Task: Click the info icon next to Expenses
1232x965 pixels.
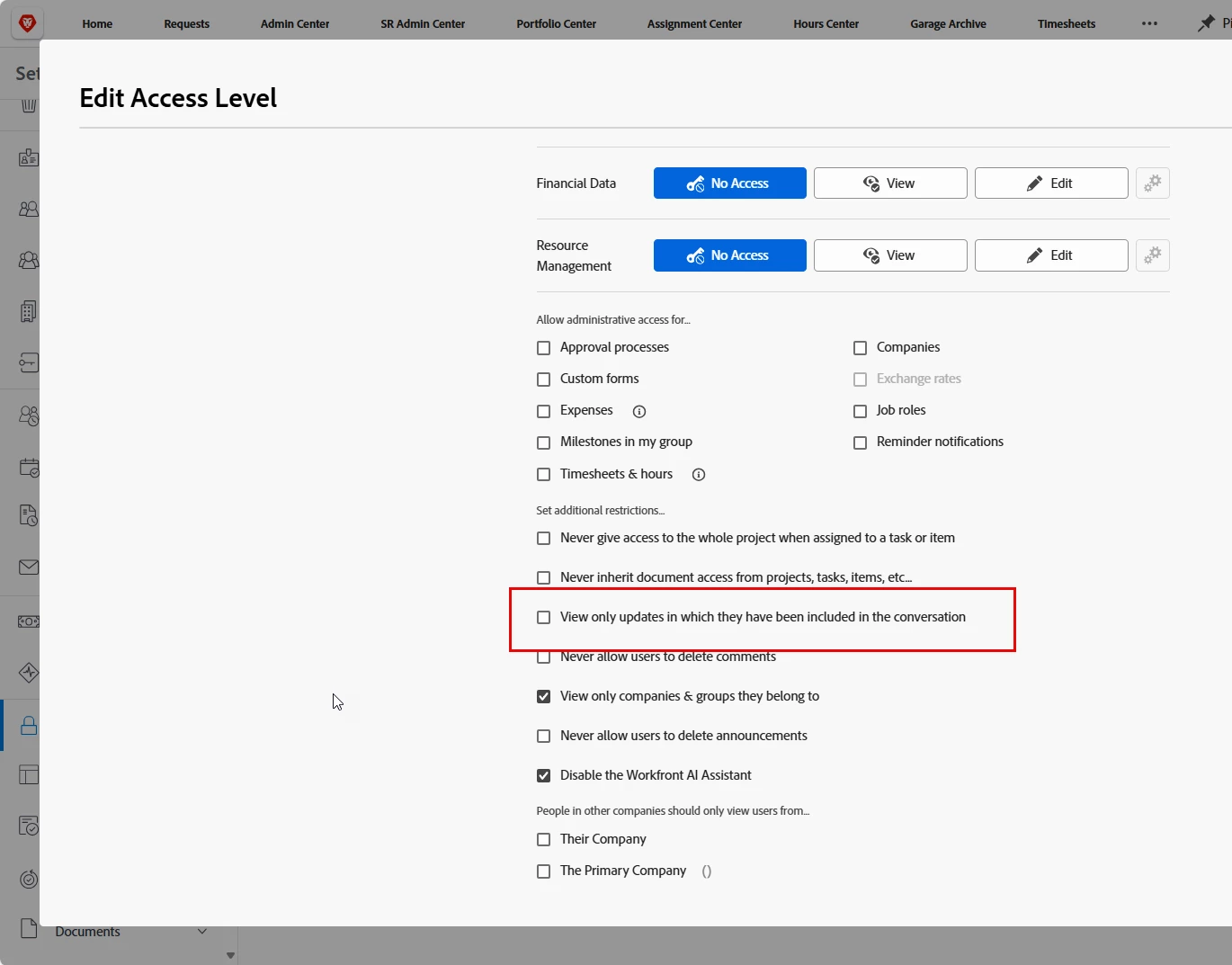Action: (639, 411)
